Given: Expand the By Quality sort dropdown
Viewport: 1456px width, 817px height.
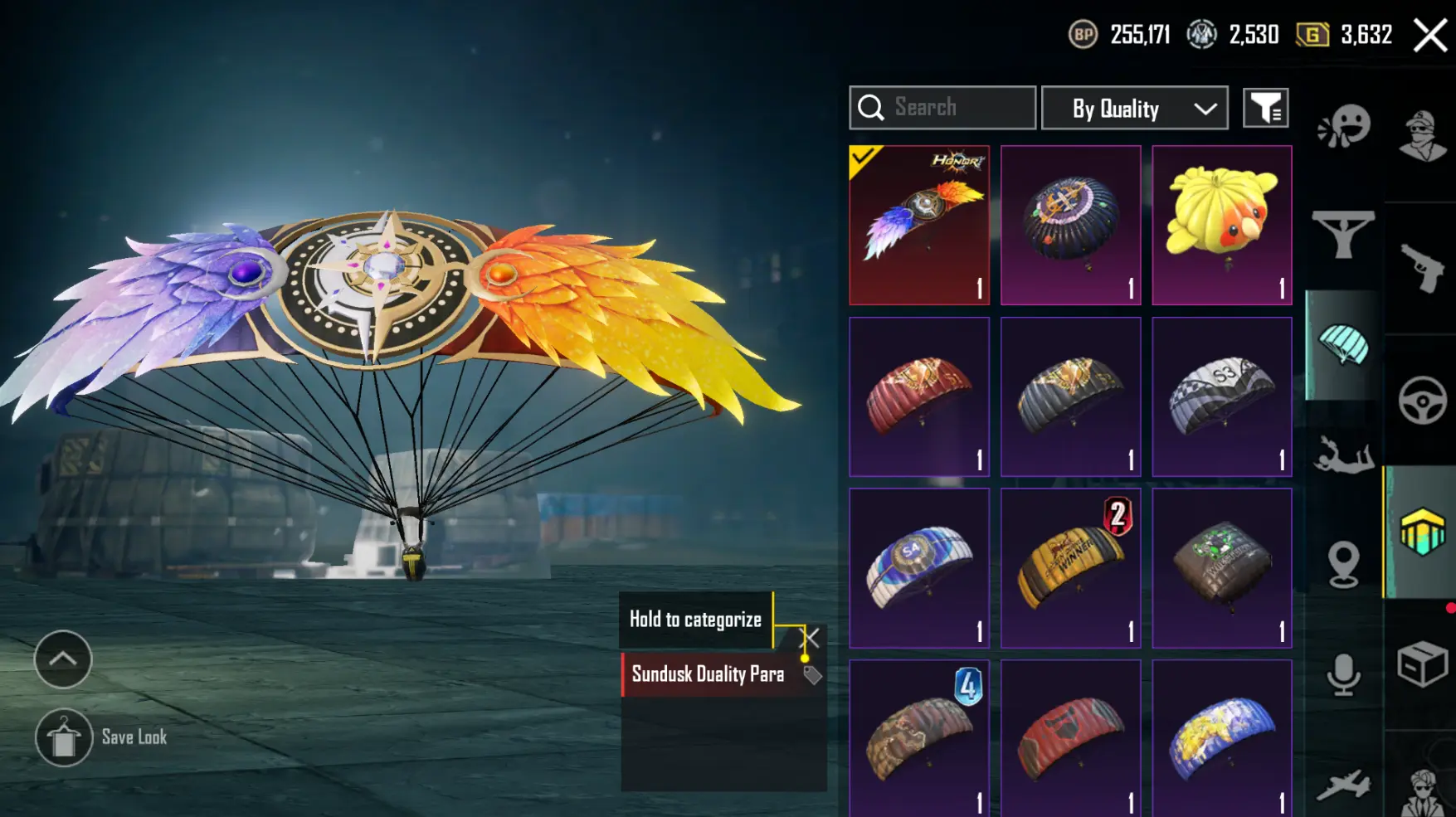Looking at the screenshot, I should pyautogui.click(x=1134, y=108).
